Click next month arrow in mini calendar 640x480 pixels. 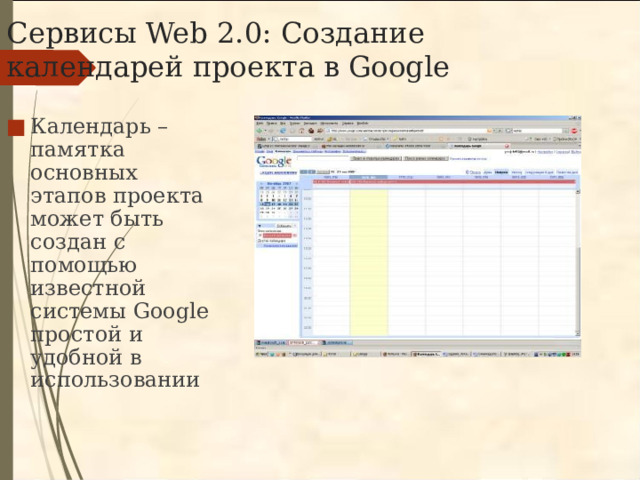tap(297, 184)
